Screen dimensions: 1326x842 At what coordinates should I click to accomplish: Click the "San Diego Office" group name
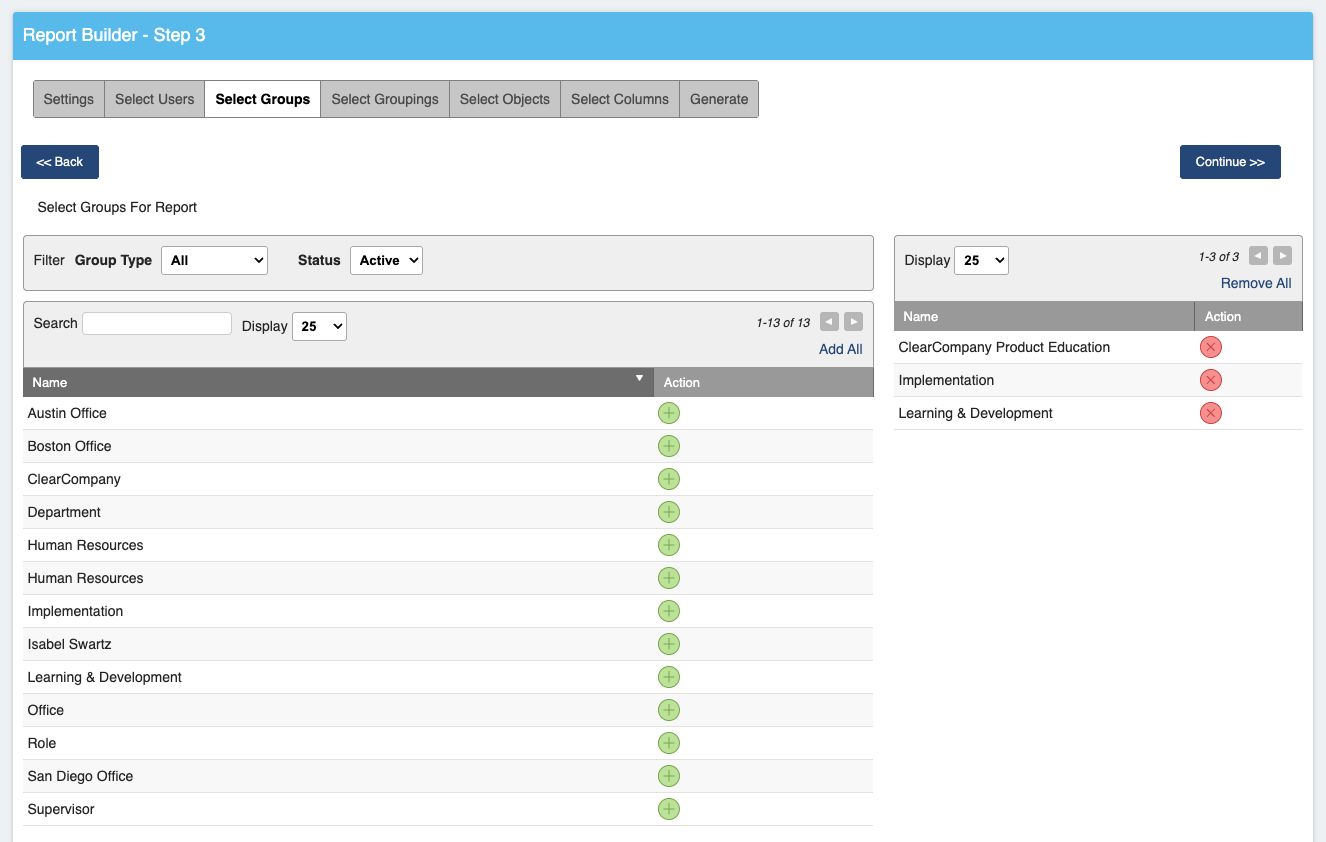pyautogui.click(x=80, y=776)
